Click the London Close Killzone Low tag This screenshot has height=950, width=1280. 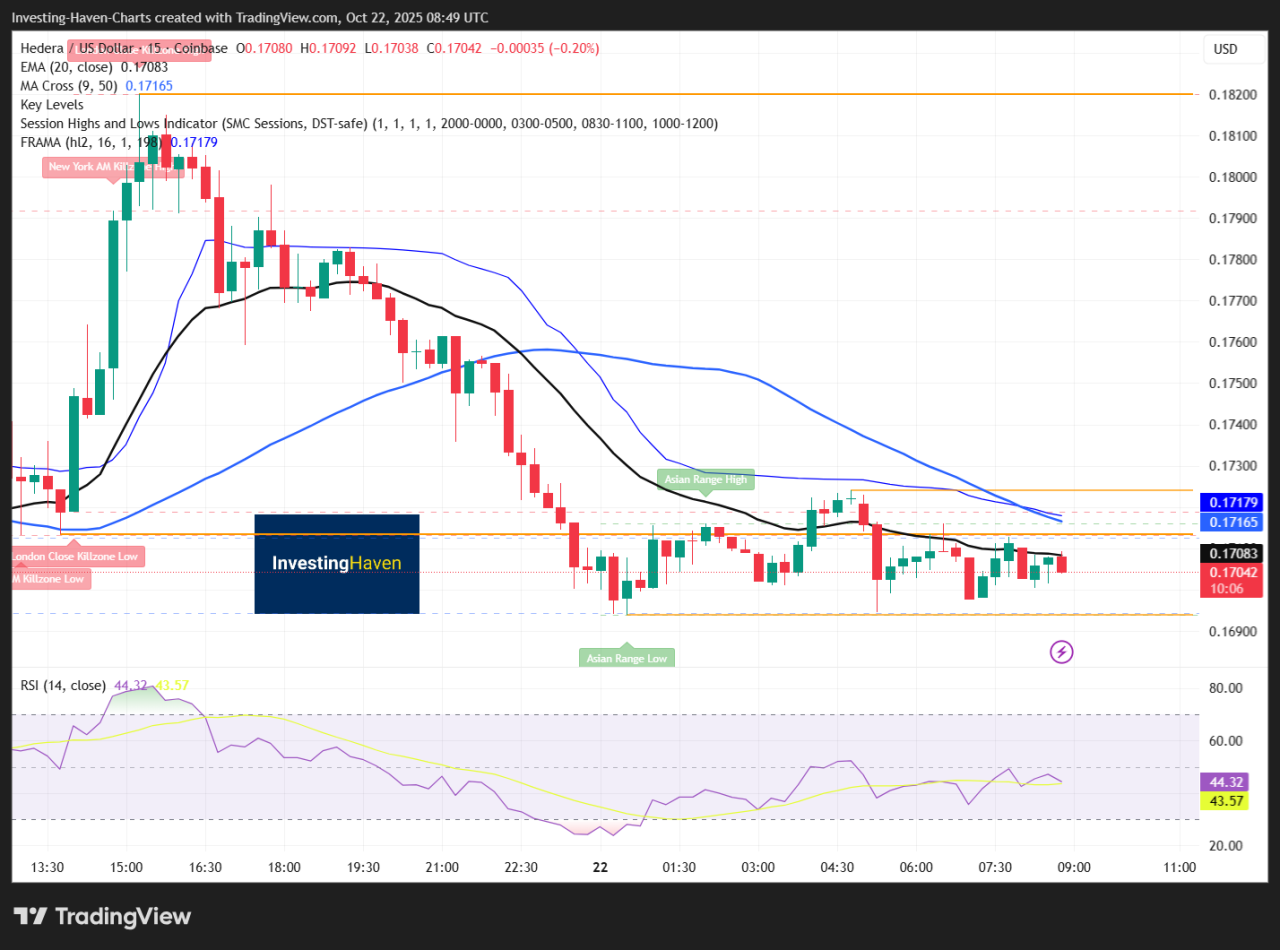point(77,556)
